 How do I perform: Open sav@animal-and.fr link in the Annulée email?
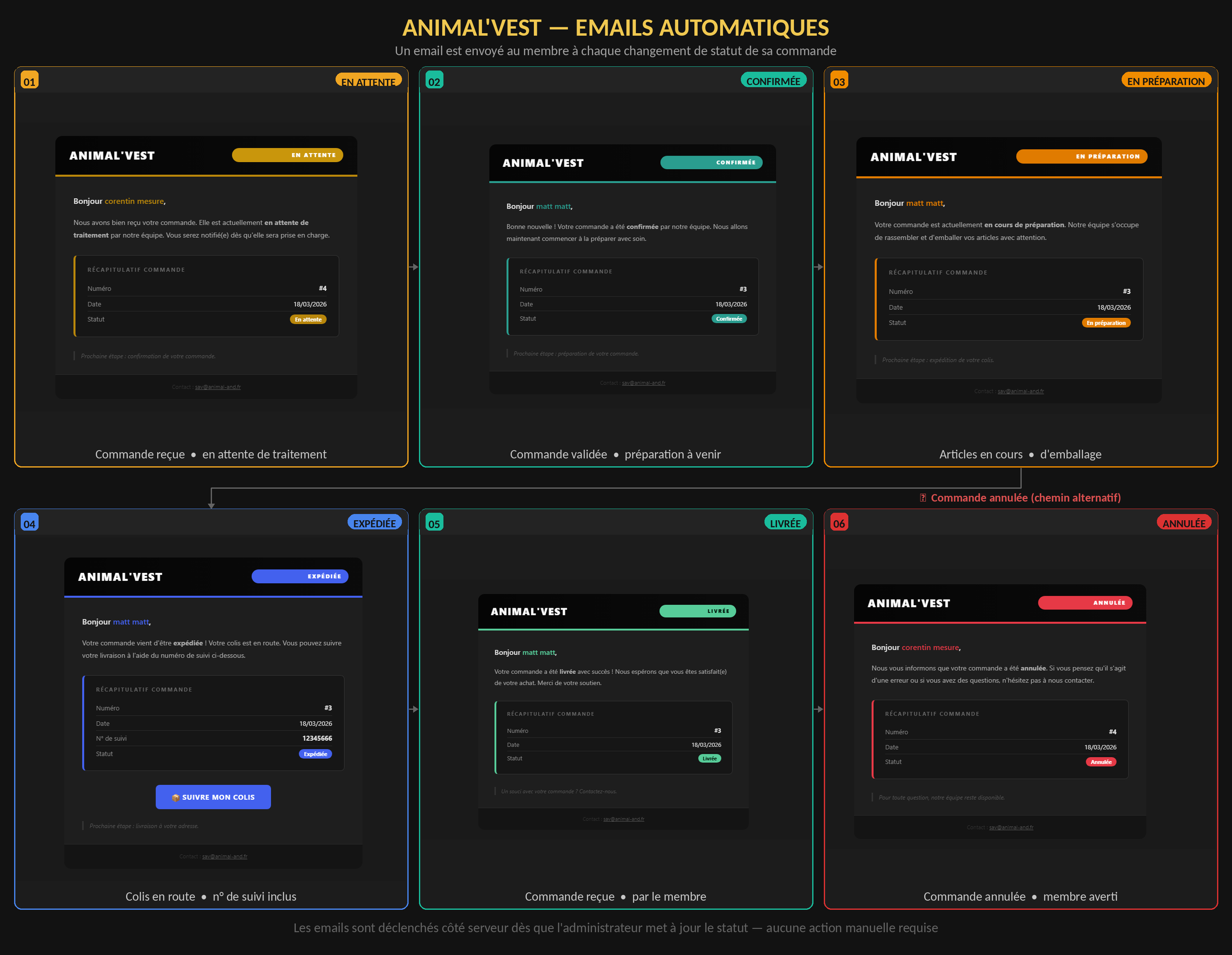coord(1011,828)
